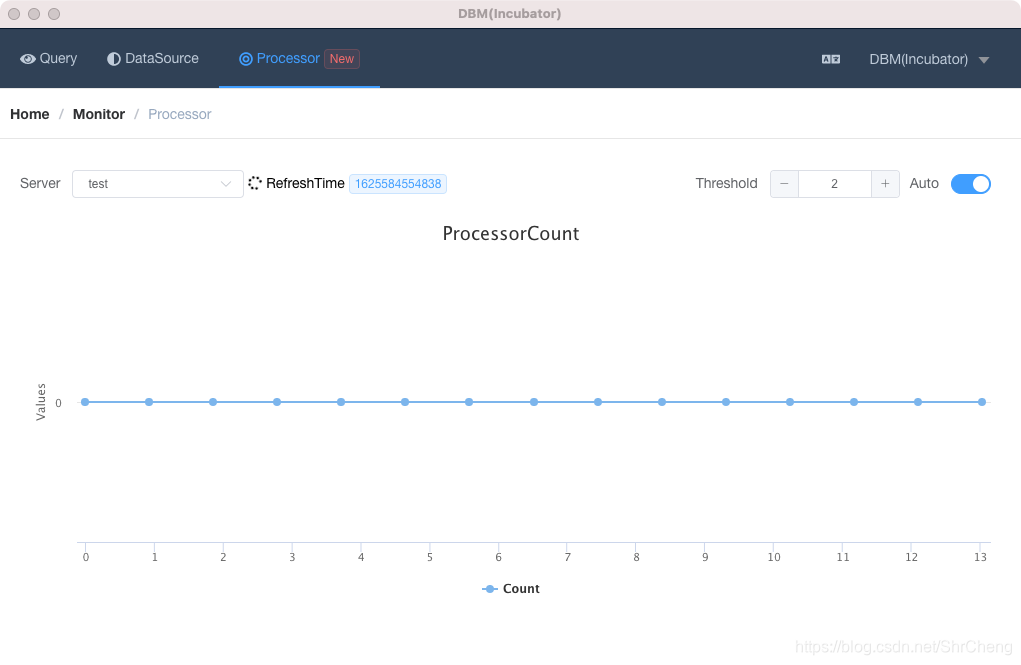The height and width of the screenshot is (665, 1021).
Task: Click the Threshold number input field
Action: (835, 184)
